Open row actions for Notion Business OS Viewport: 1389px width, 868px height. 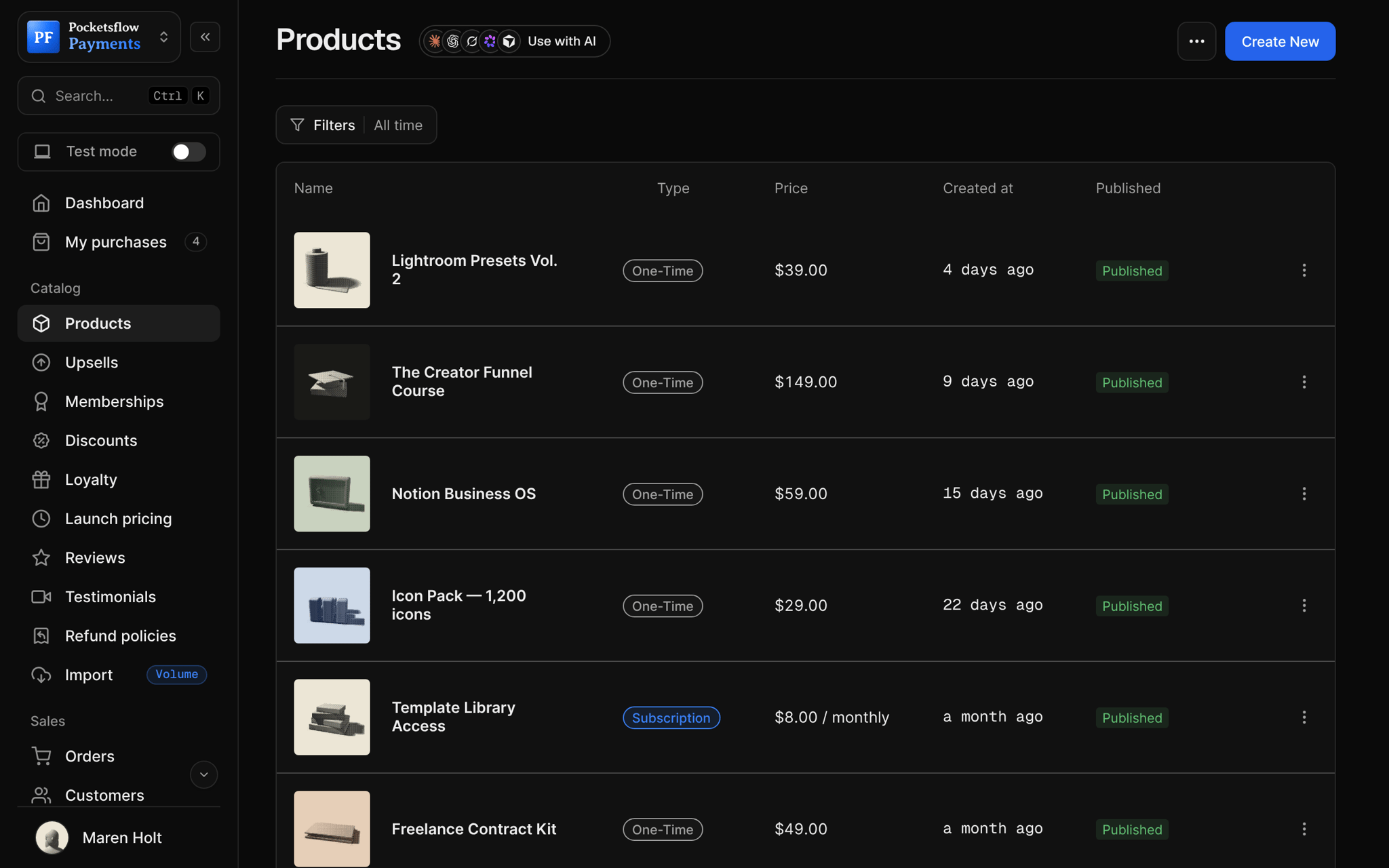(1304, 494)
